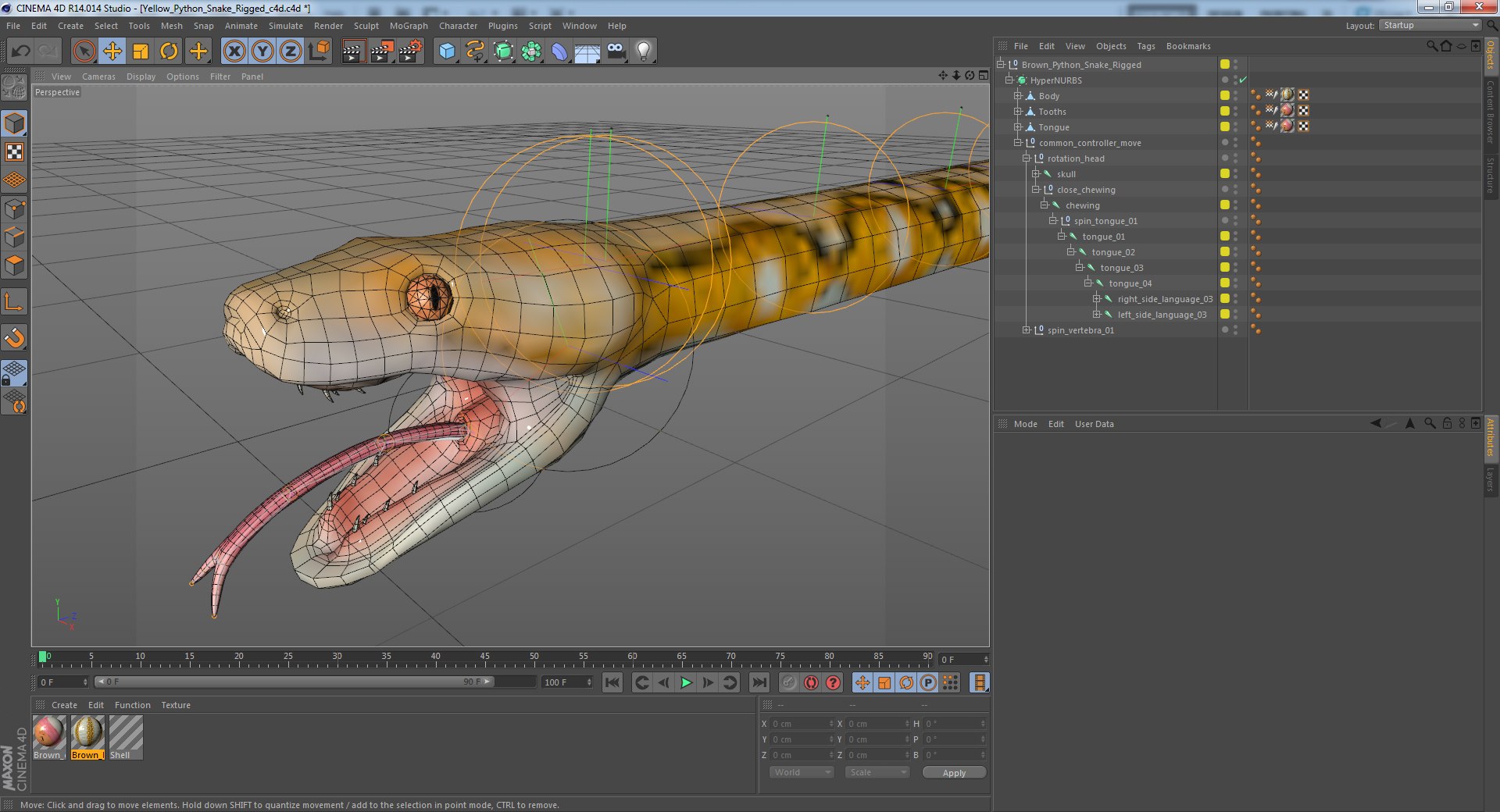
Task: Add a Cube primitive object
Action: (x=447, y=52)
